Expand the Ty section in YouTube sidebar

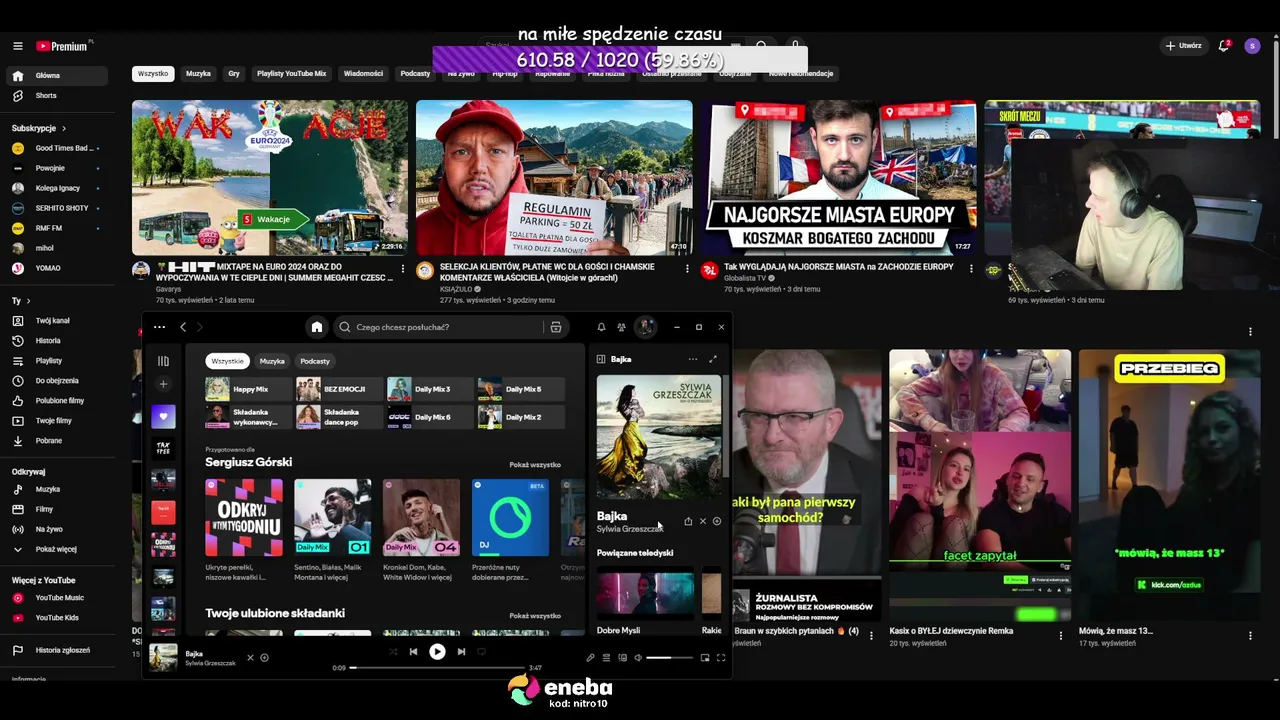[x=21, y=301]
